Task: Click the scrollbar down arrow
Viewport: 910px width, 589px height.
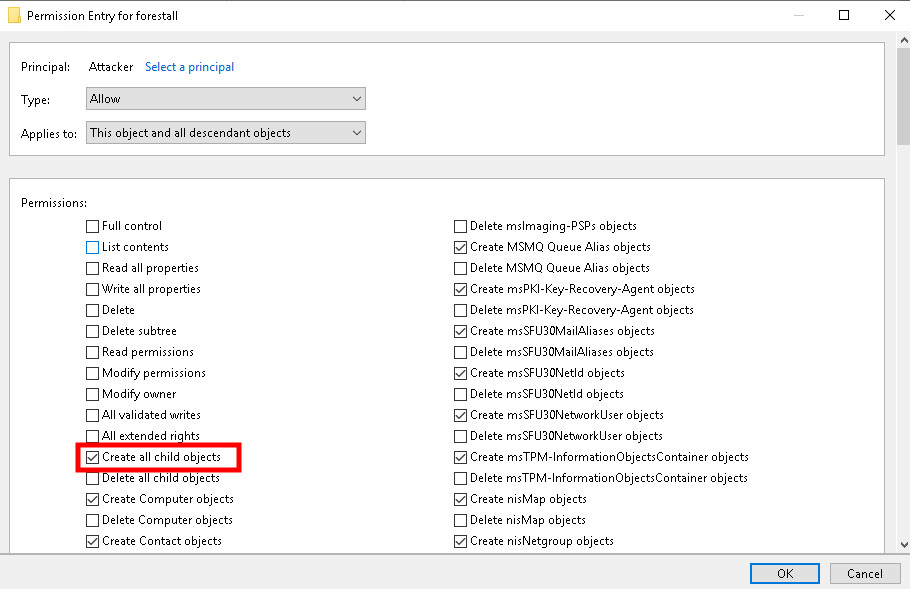Action: pyautogui.click(x=903, y=543)
